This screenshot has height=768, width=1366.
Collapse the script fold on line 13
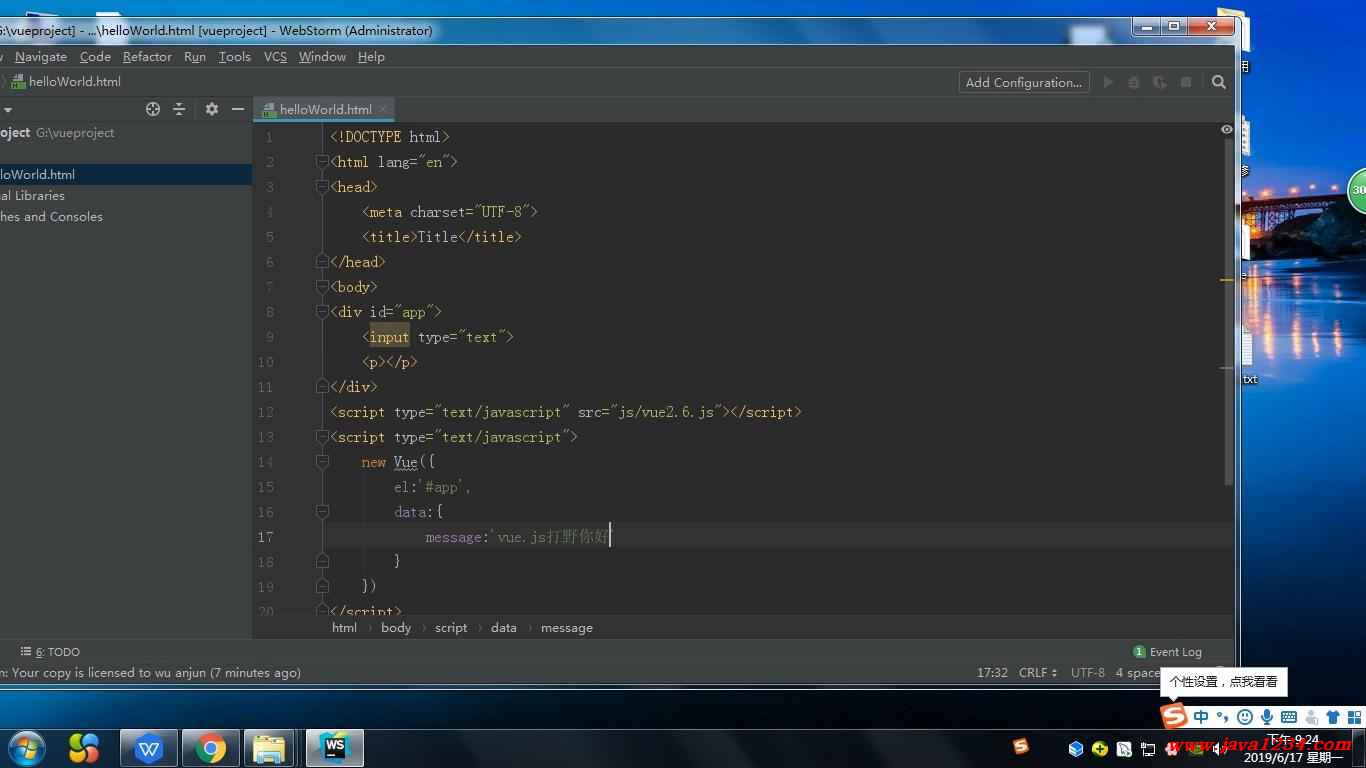(322, 436)
